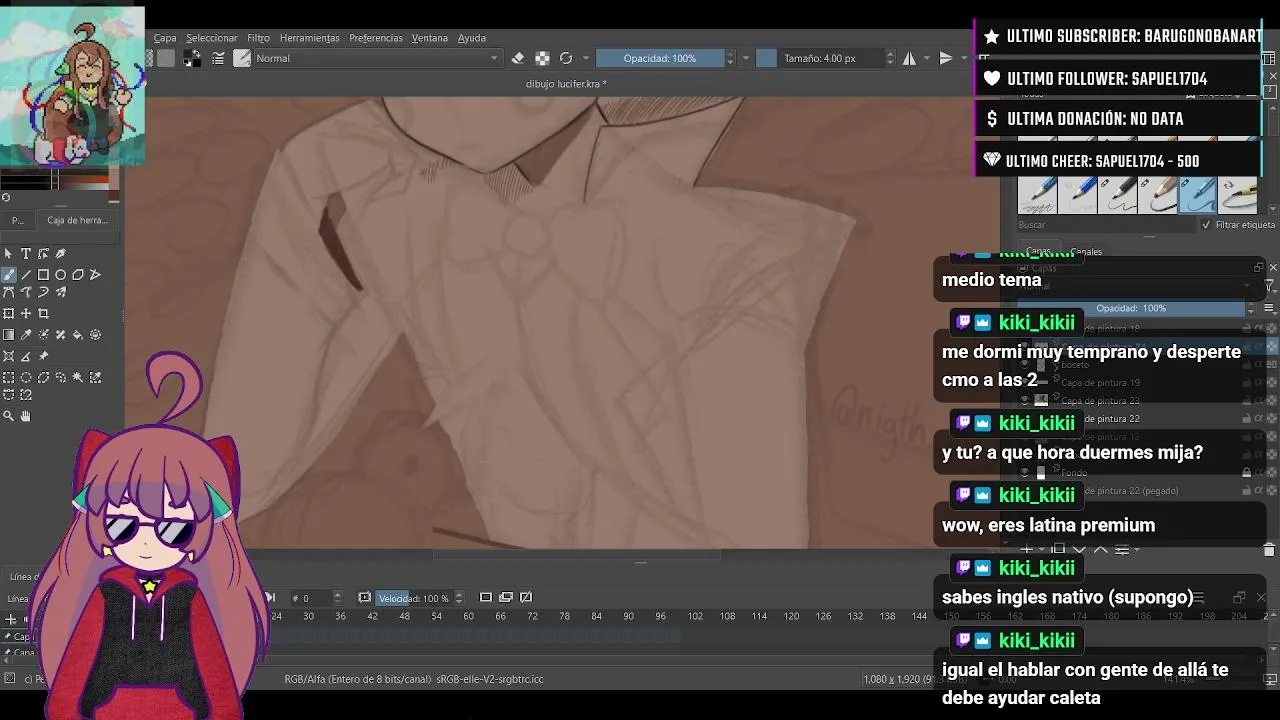The width and height of the screenshot is (1280, 720).
Task: Select the Bezier Curve tool
Action: (9, 293)
